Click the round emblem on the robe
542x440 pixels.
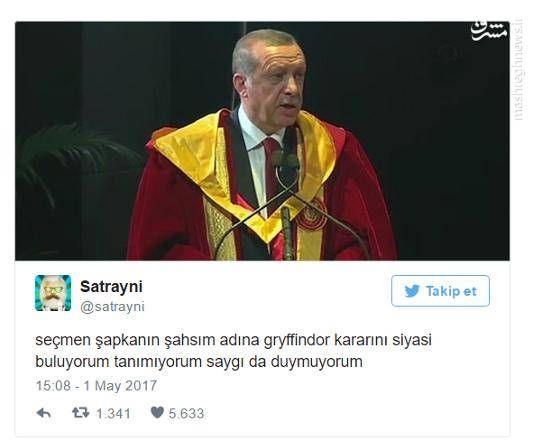click(311, 214)
